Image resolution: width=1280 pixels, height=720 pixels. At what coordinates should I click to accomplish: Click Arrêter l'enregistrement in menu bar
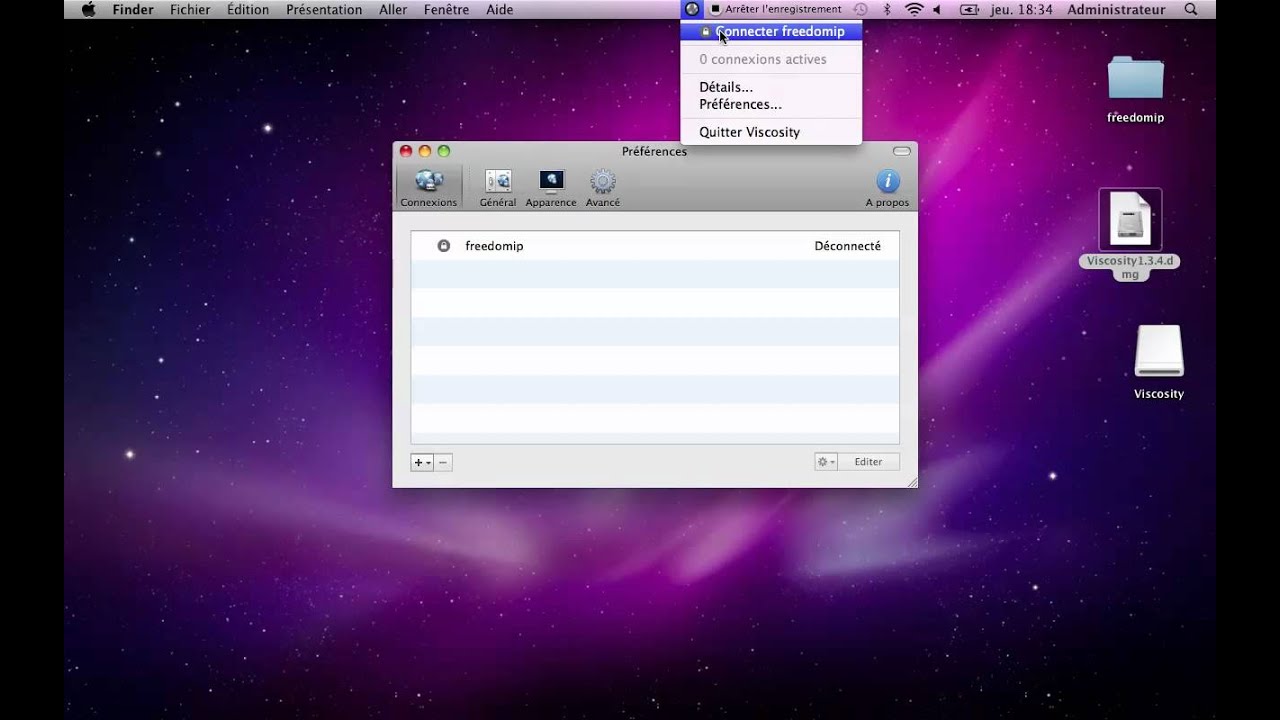[776, 9]
